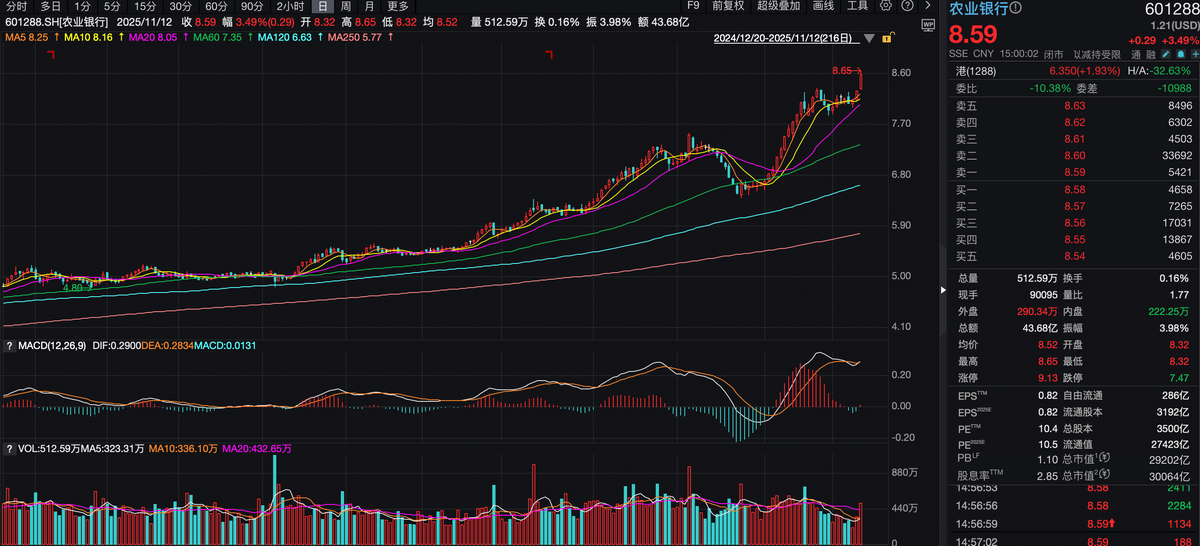Select the 30分 period tab

click(180, 6)
